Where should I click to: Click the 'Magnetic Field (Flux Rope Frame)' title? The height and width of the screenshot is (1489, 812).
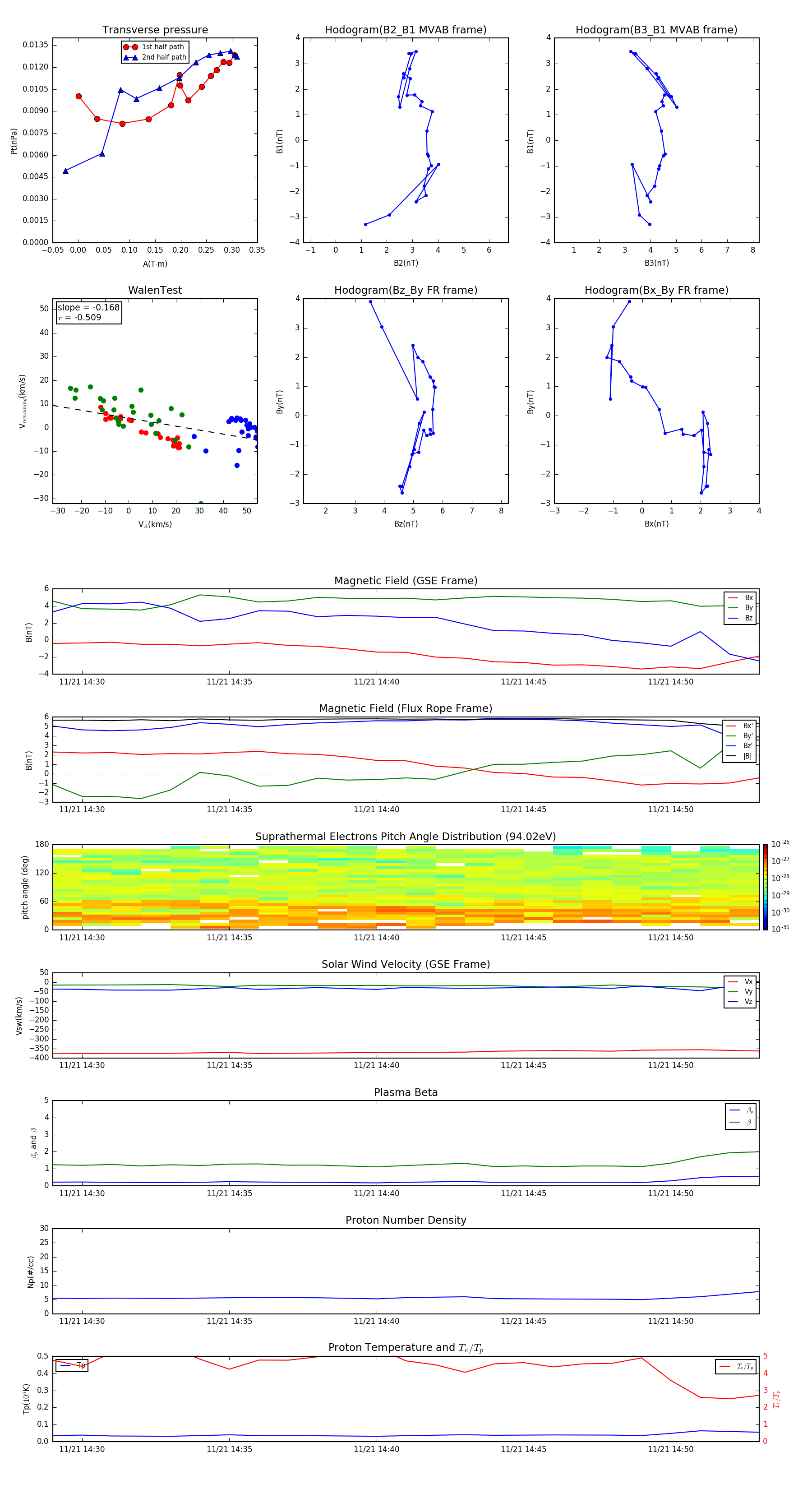pos(406,709)
